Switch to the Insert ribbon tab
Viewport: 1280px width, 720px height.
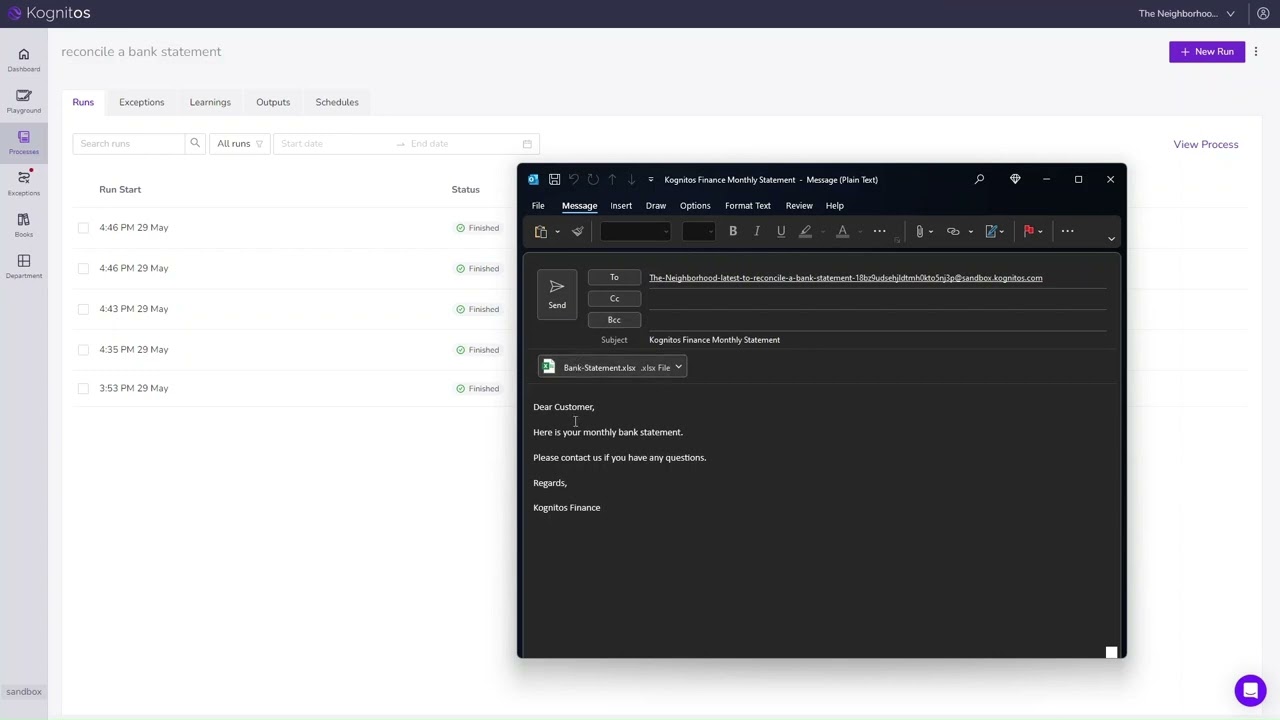click(x=621, y=206)
